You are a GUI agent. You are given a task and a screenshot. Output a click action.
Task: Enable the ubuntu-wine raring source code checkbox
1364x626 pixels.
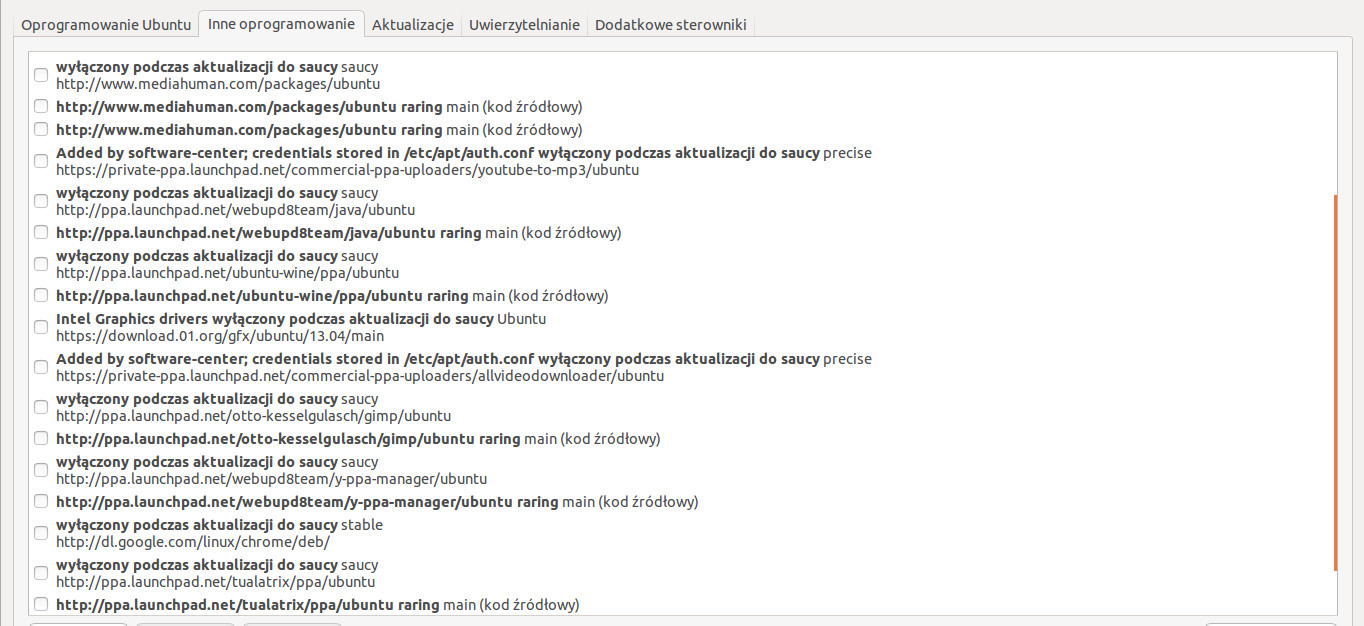coord(41,296)
